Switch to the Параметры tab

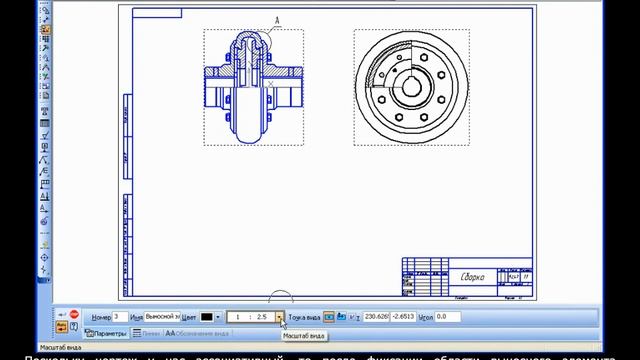point(106,333)
